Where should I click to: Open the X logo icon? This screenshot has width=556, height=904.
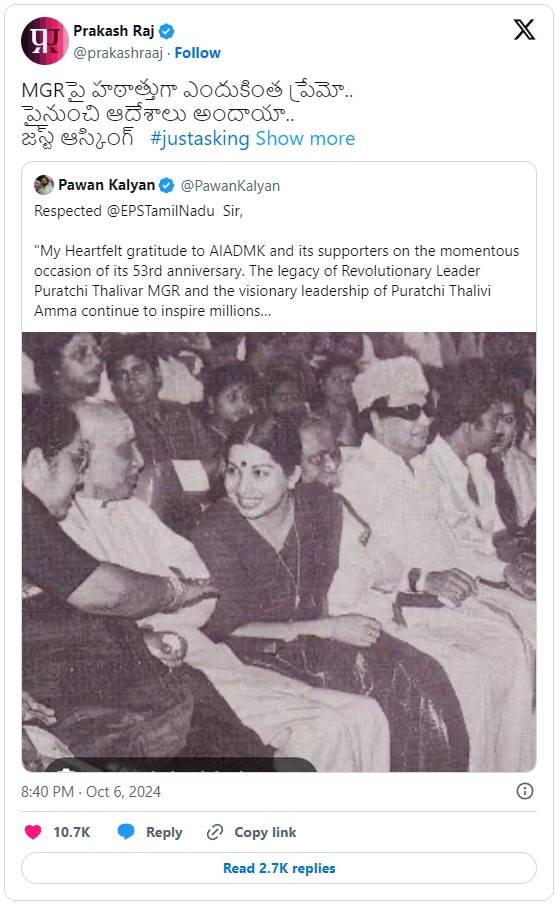point(524,29)
